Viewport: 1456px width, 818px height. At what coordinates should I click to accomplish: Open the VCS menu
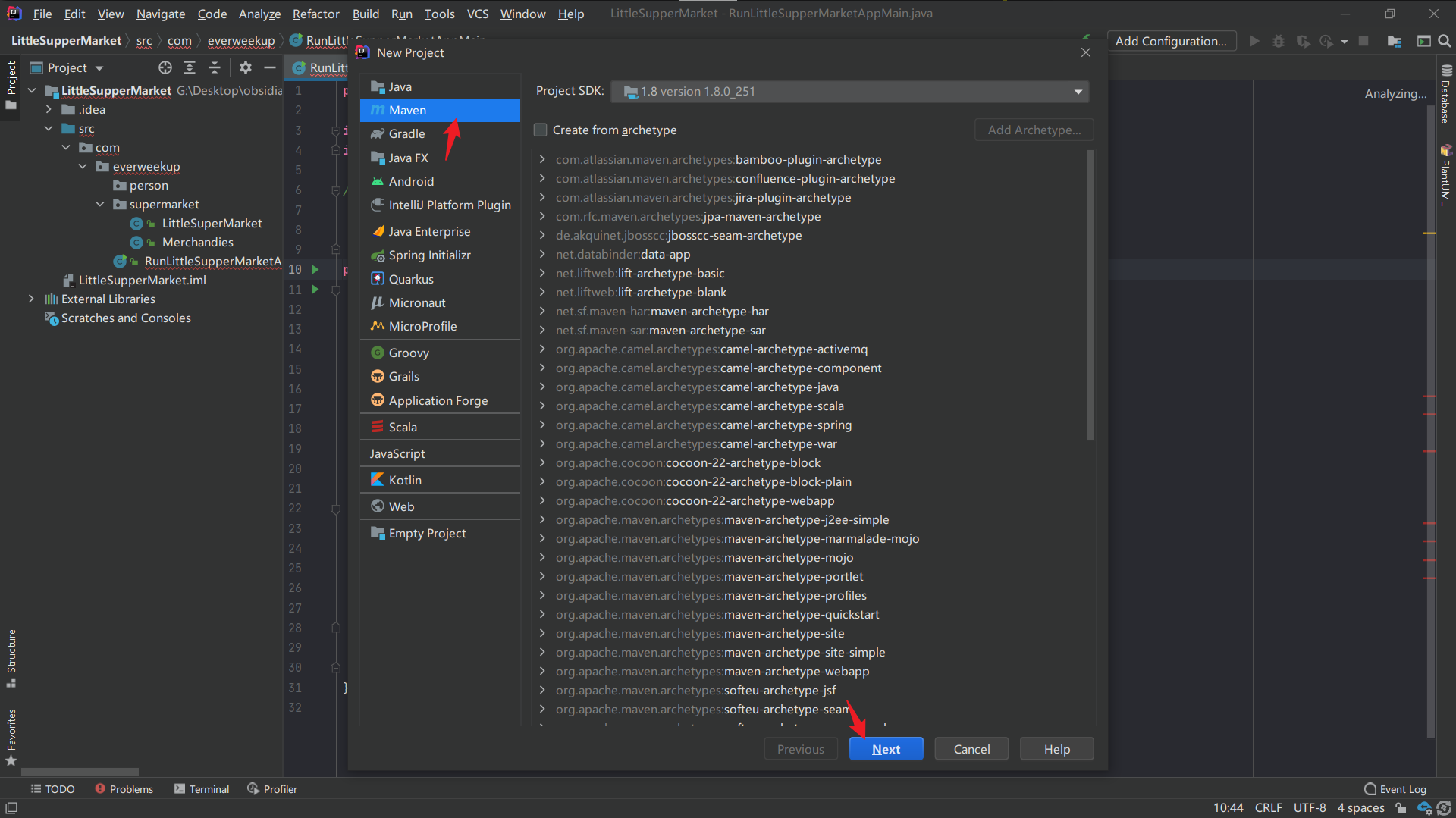point(478,14)
